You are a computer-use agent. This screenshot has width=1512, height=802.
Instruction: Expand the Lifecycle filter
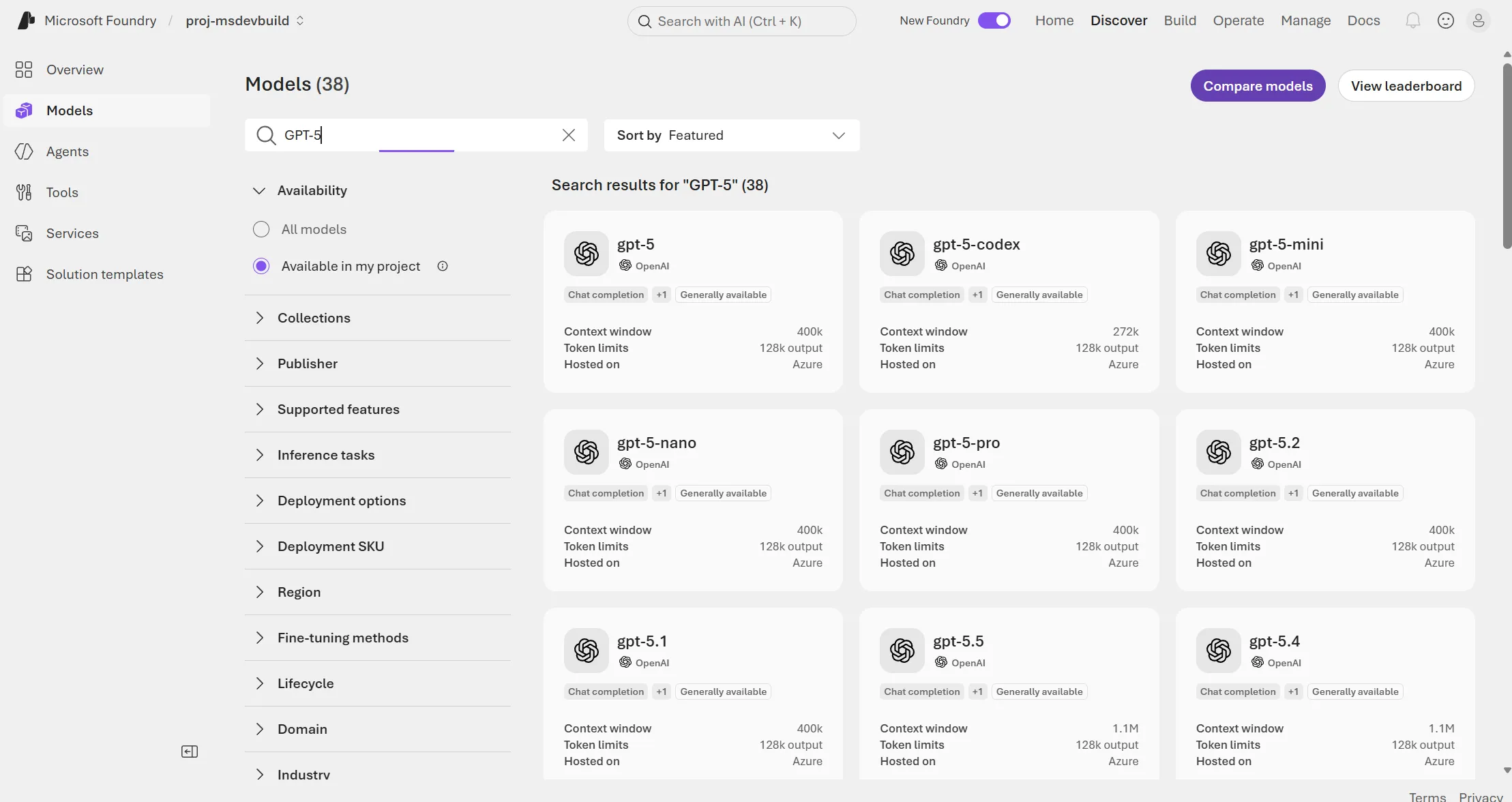(377, 683)
